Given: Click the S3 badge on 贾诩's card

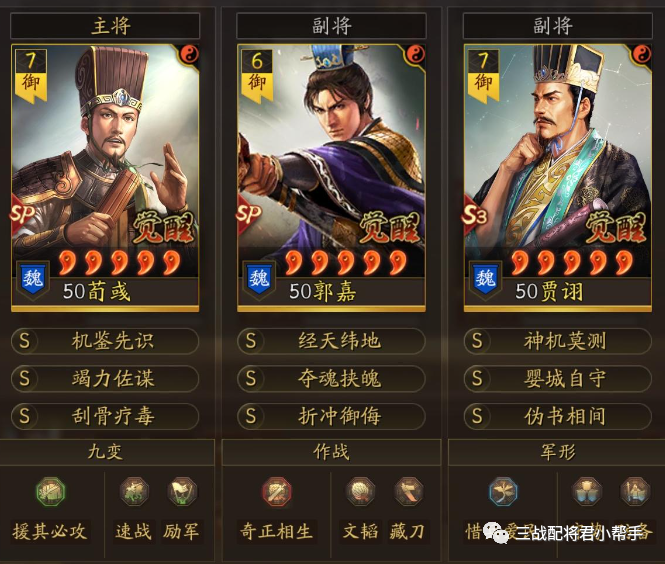Looking at the screenshot, I should coord(474,215).
